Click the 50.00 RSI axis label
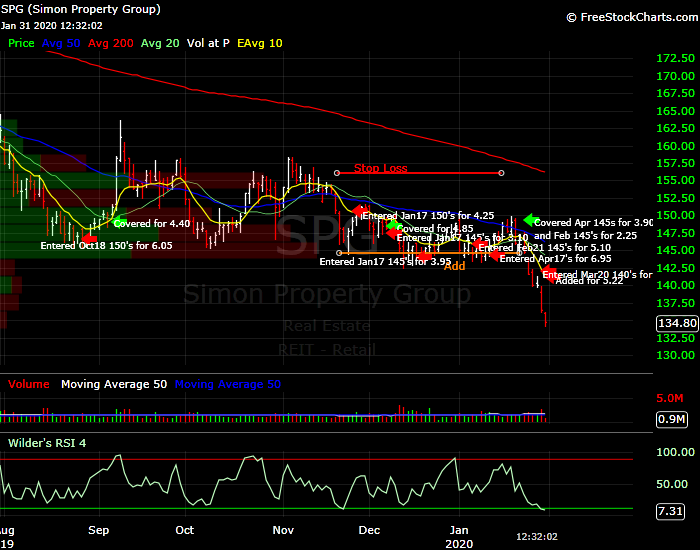700x550 pixels. 672,484
